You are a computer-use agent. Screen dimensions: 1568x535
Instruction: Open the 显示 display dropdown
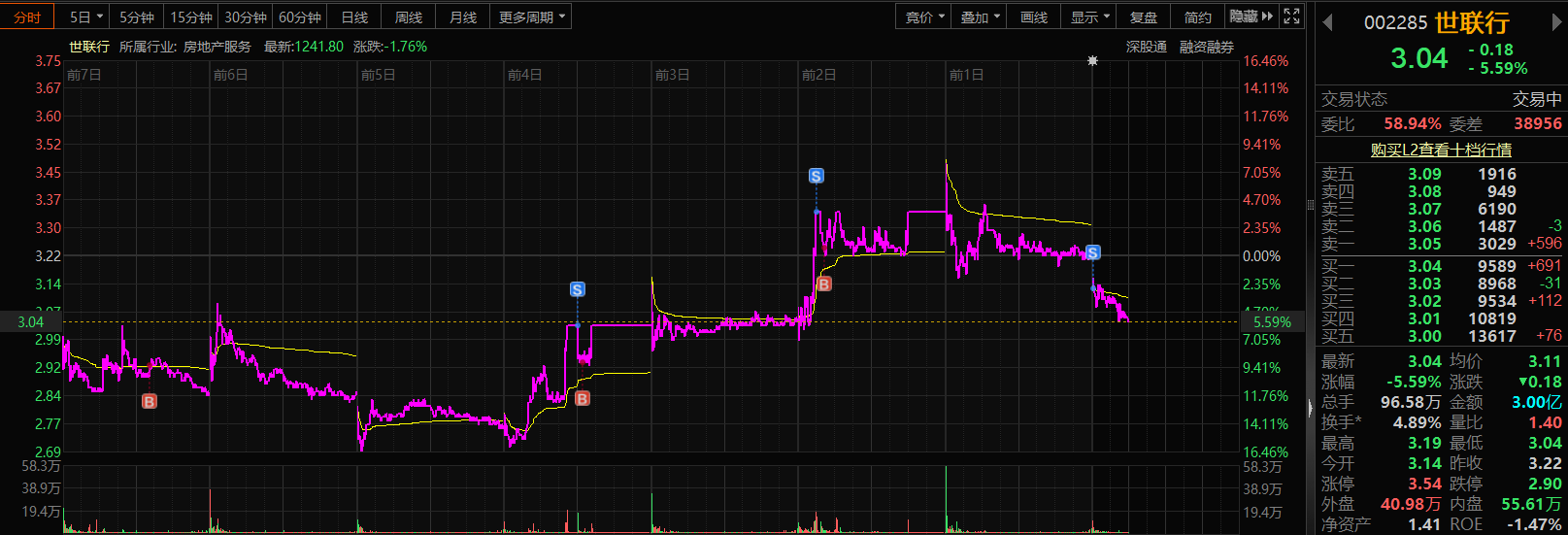(x=1089, y=17)
